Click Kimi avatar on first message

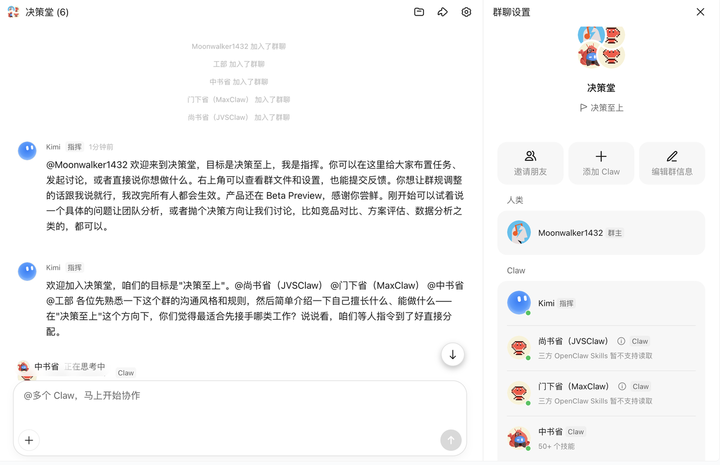point(27,151)
